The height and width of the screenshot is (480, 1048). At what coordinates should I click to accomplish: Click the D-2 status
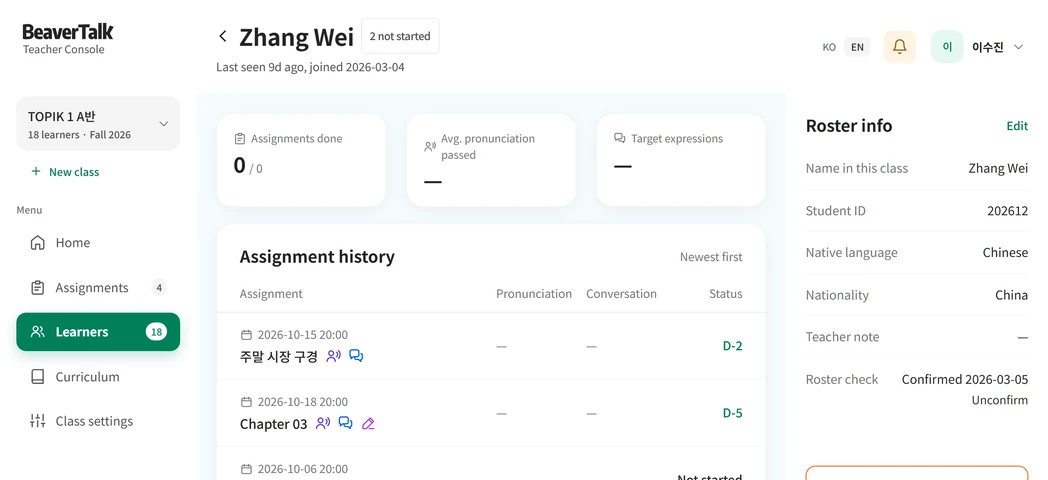coord(733,346)
